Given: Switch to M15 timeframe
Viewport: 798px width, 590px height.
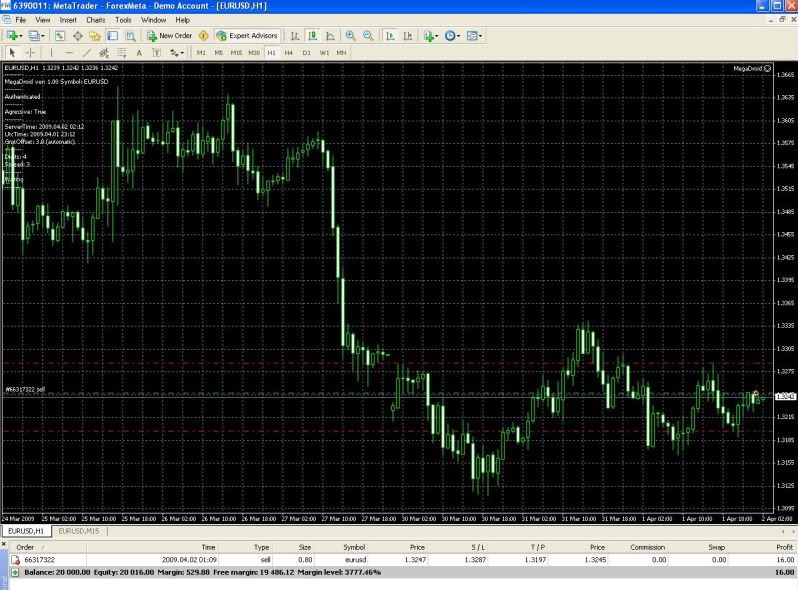Looking at the screenshot, I should point(236,52).
